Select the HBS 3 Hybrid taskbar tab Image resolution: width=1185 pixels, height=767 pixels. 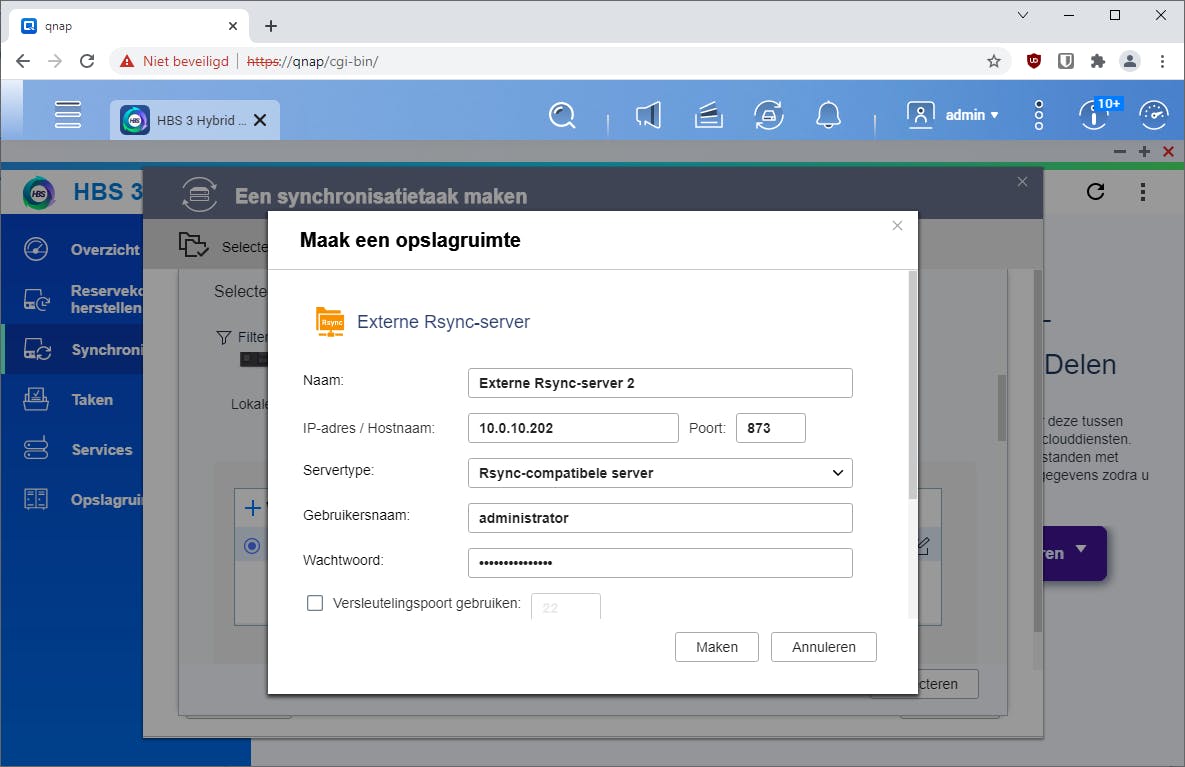tap(190, 118)
